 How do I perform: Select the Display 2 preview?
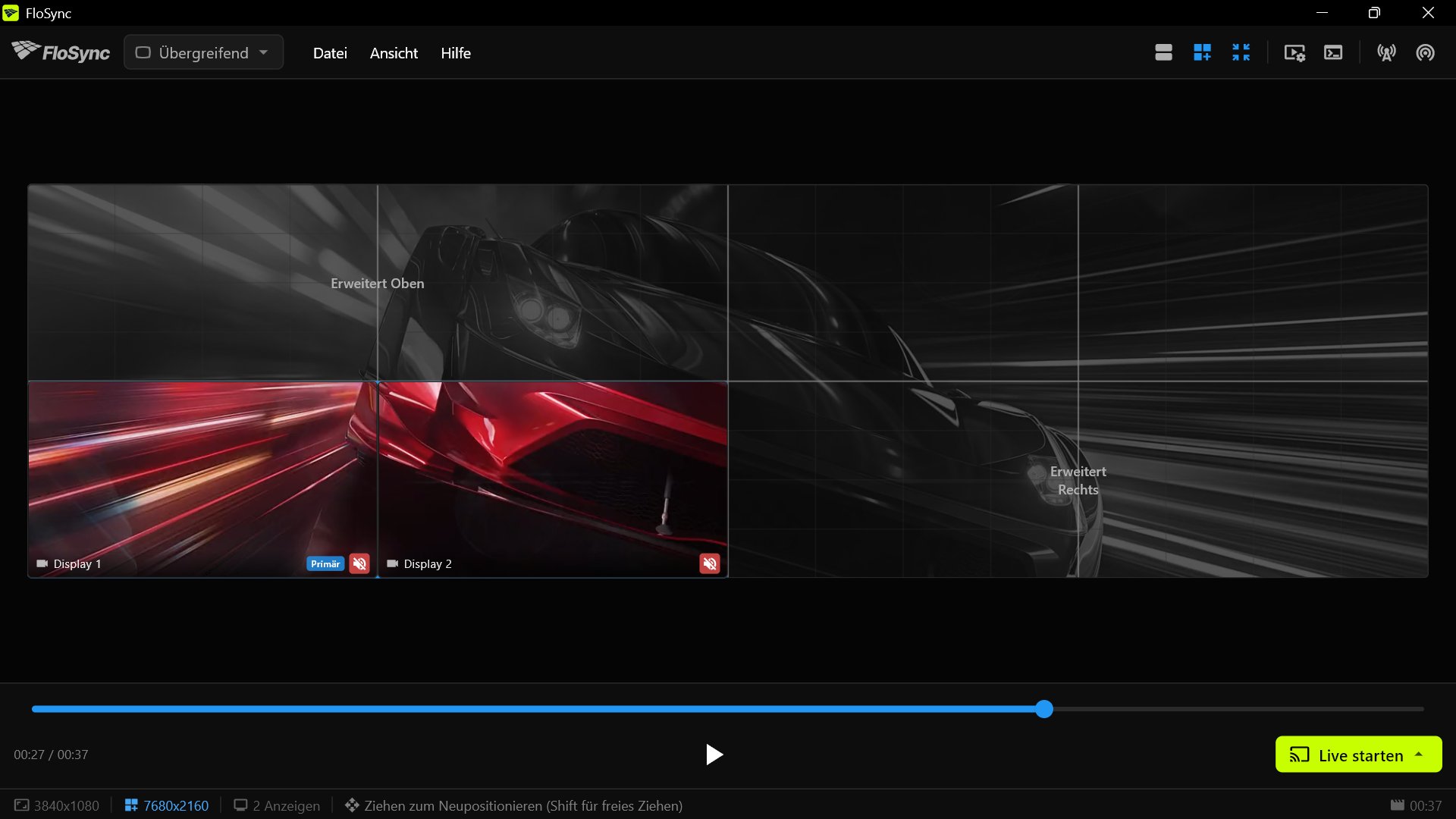point(553,479)
